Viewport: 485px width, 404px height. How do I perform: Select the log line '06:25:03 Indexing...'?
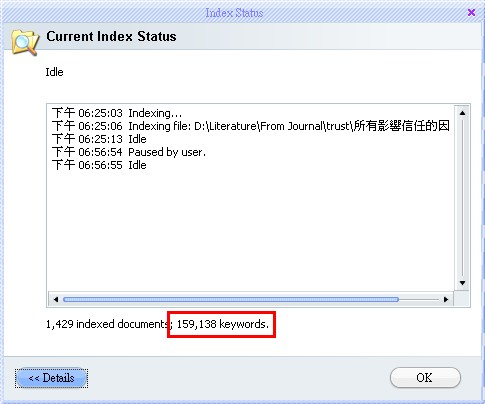point(117,113)
